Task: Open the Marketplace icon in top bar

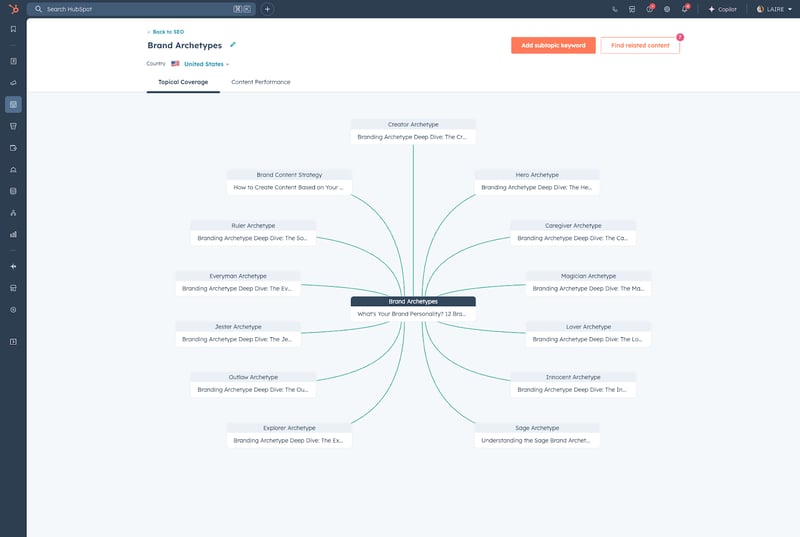Action: coord(632,9)
